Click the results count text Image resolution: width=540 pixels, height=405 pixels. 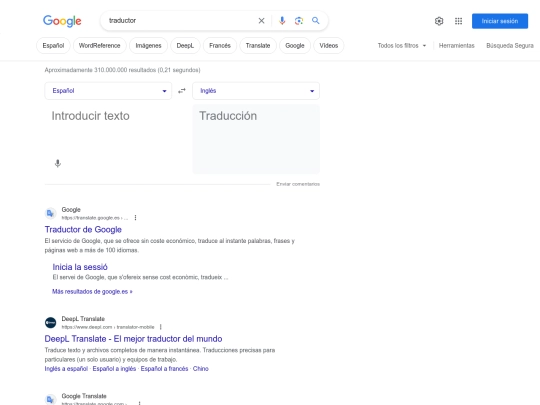pos(122,70)
